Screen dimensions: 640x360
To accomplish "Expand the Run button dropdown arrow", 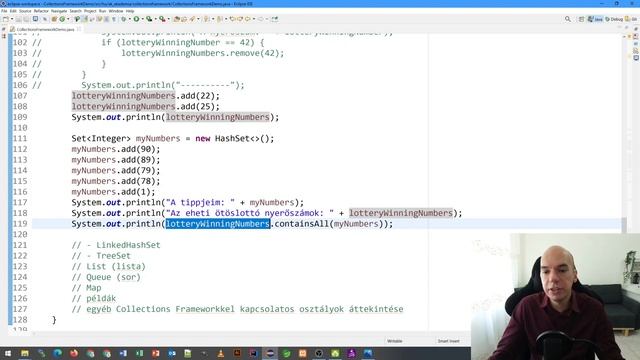I will (143, 19).
